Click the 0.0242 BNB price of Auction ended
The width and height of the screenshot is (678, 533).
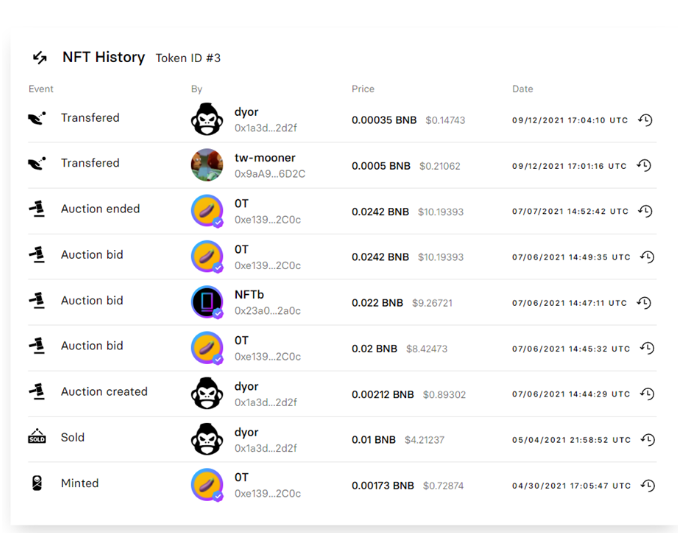click(380, 211)
